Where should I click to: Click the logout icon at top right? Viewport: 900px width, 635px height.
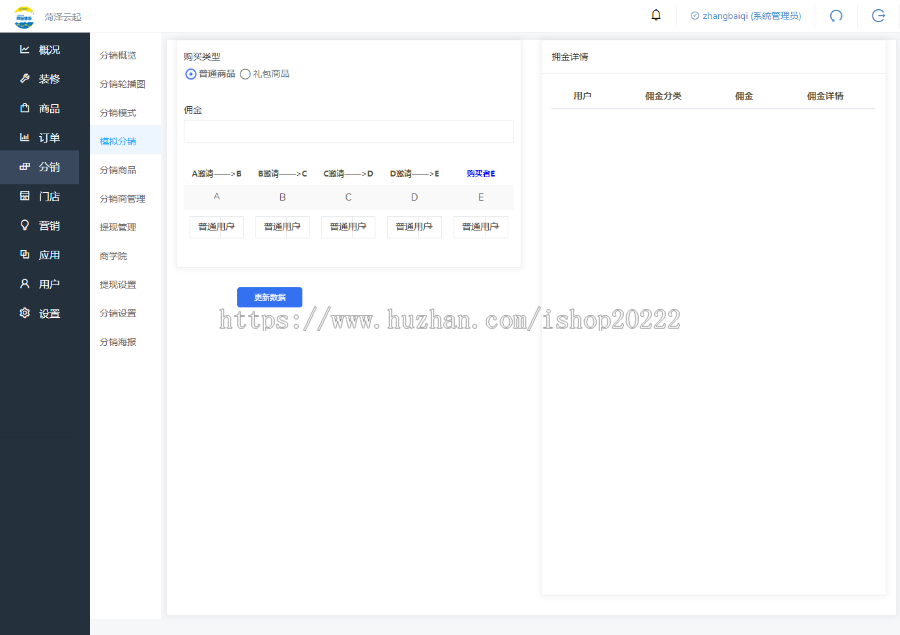[x=878, y=15]
